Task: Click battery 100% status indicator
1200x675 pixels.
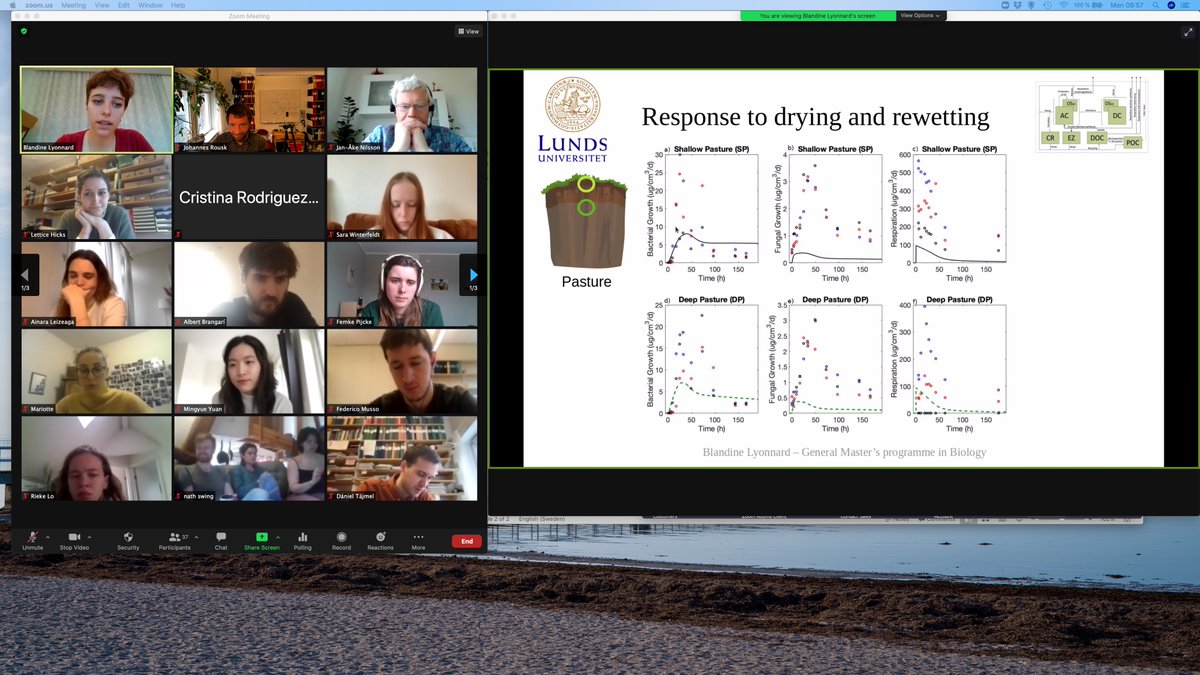Action: point(1089,5)
